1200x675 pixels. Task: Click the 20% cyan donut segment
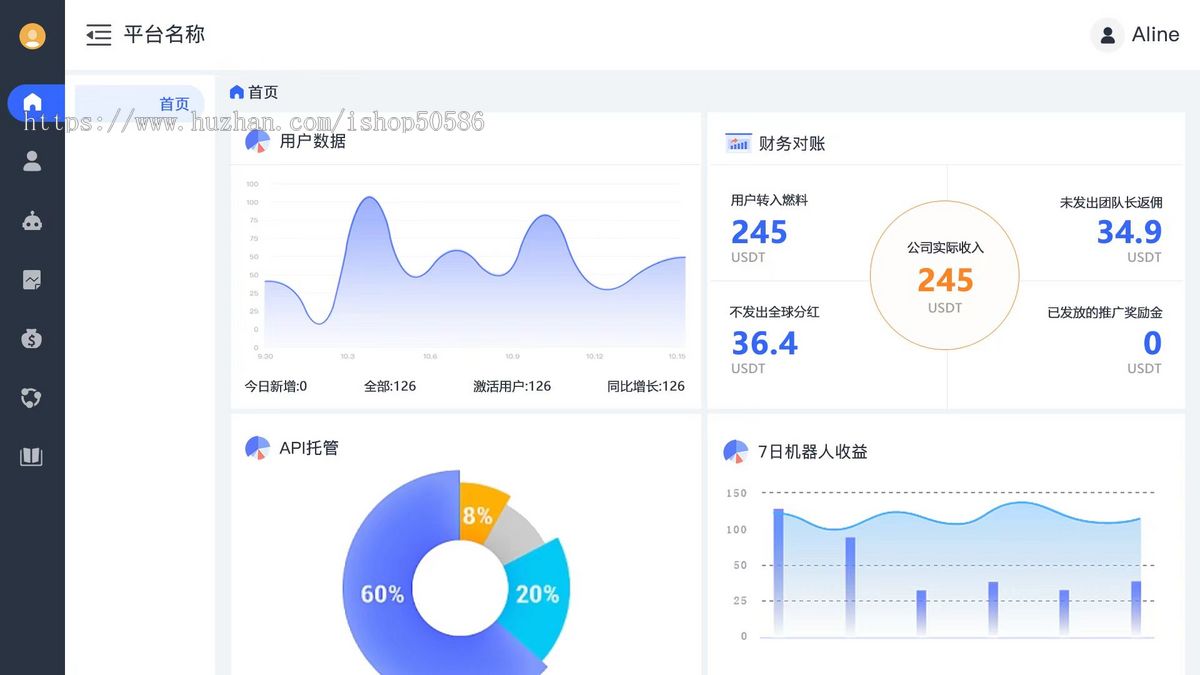(537, 594)
